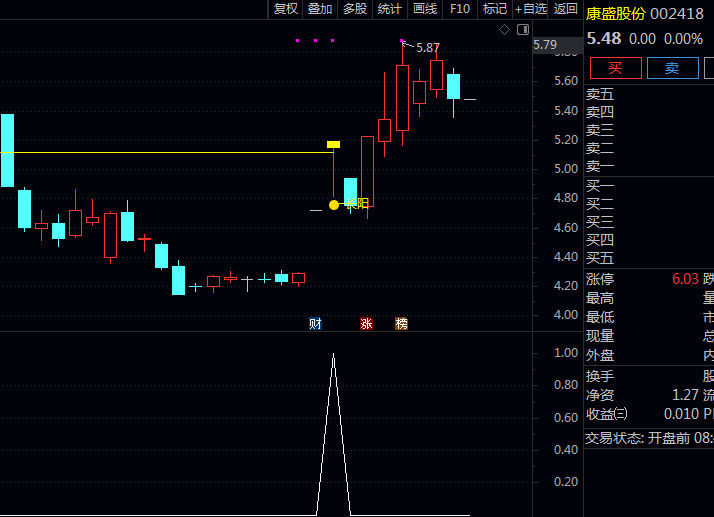Click the 净资 value 1.27

point(685,395)
